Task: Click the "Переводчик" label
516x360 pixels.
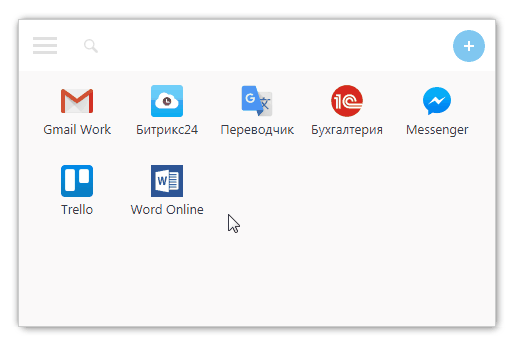Action: 257,130
